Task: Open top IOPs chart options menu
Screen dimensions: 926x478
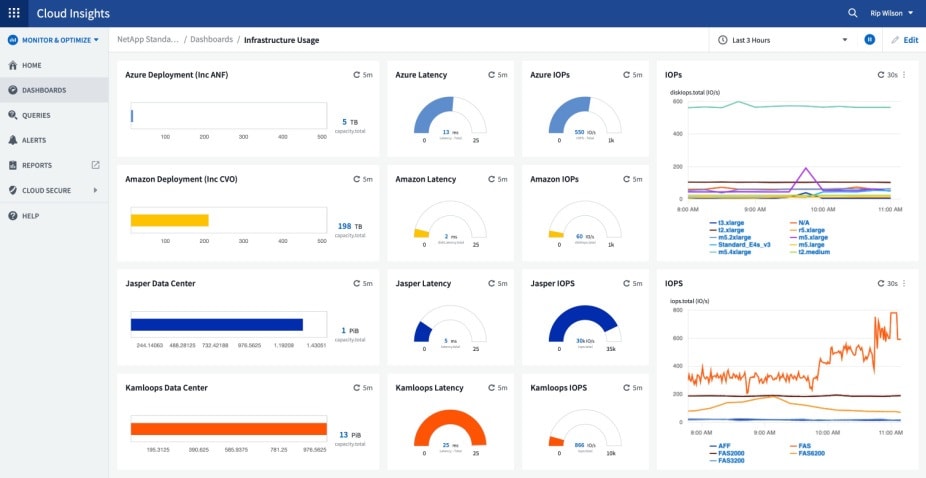Action: (904, 75)
